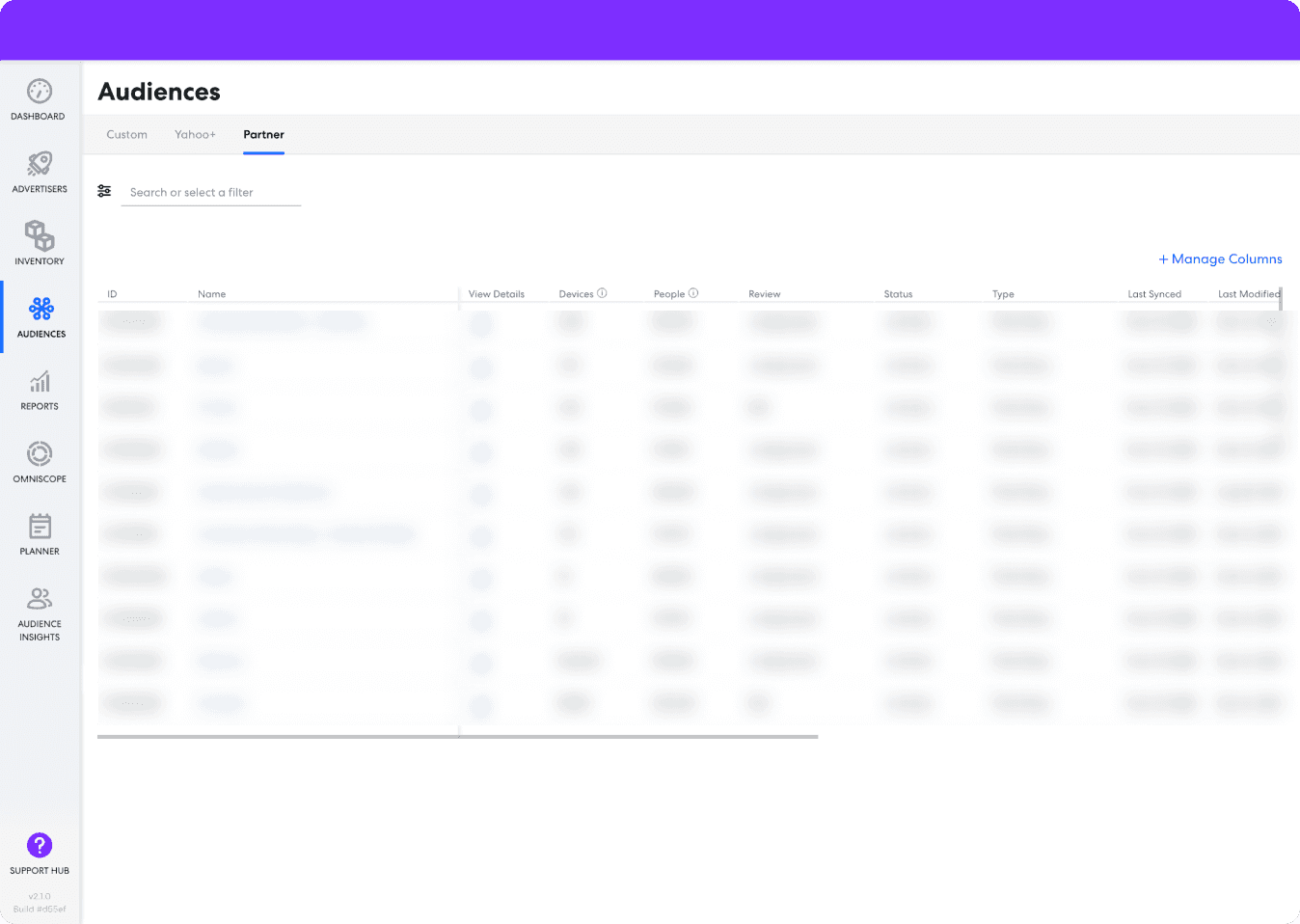Click the Type column header
The width and height of the screenshot is (1300, 924).
tap(1003, 294)
